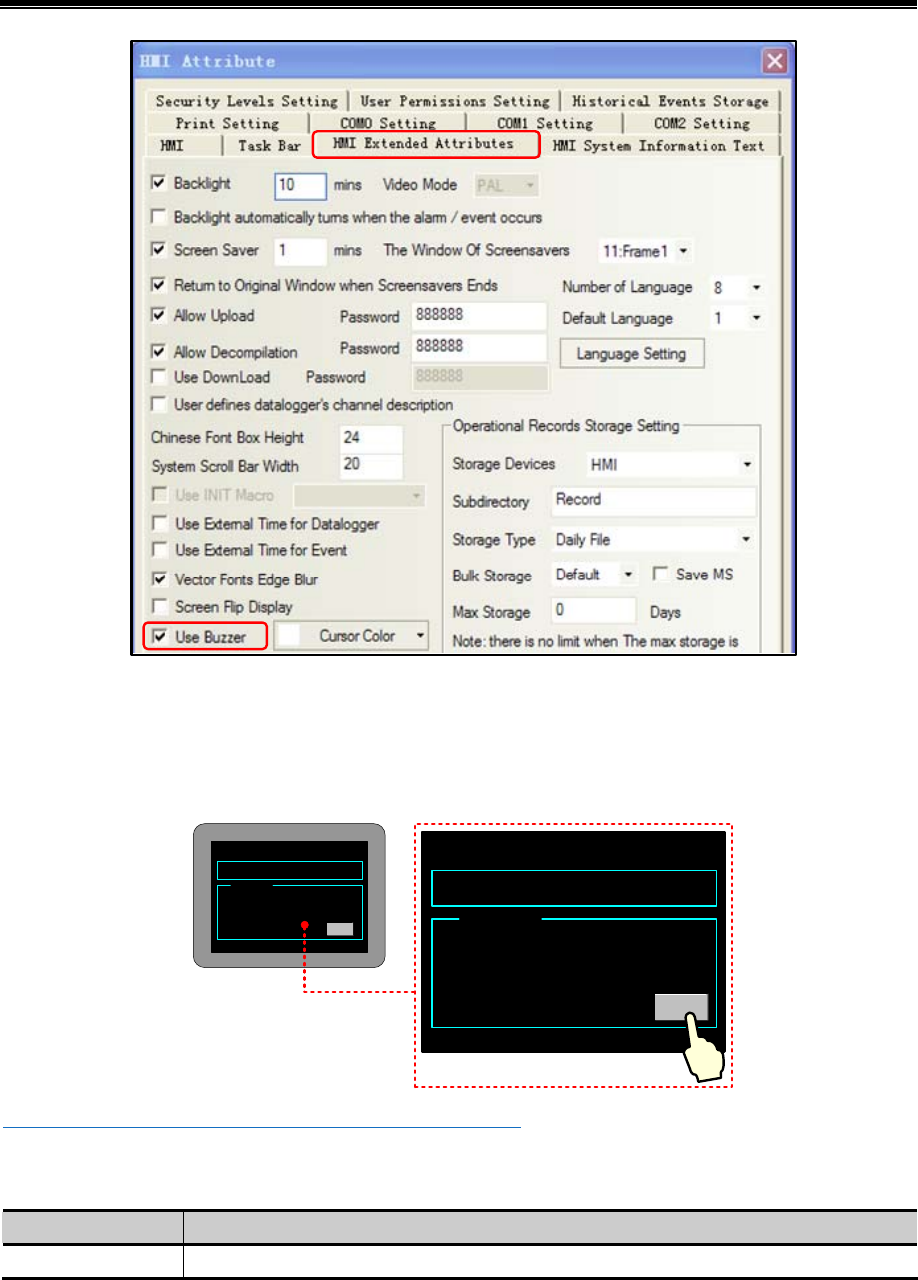Enable the Save MS checkbox
918x1280 pixels.
[660, 574]
